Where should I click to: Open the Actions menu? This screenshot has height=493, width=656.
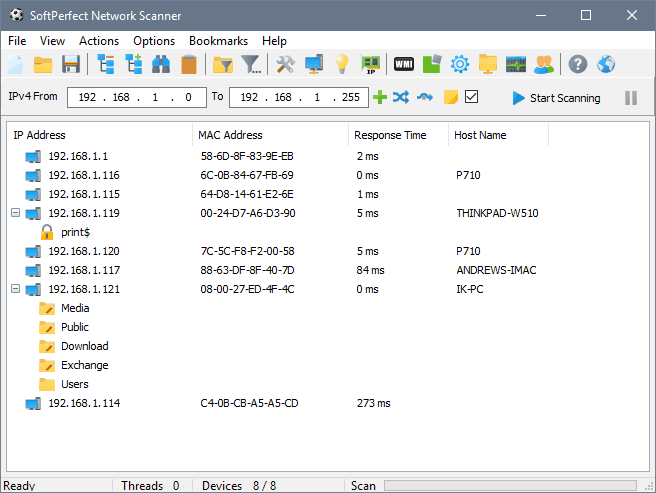point(99,41)
